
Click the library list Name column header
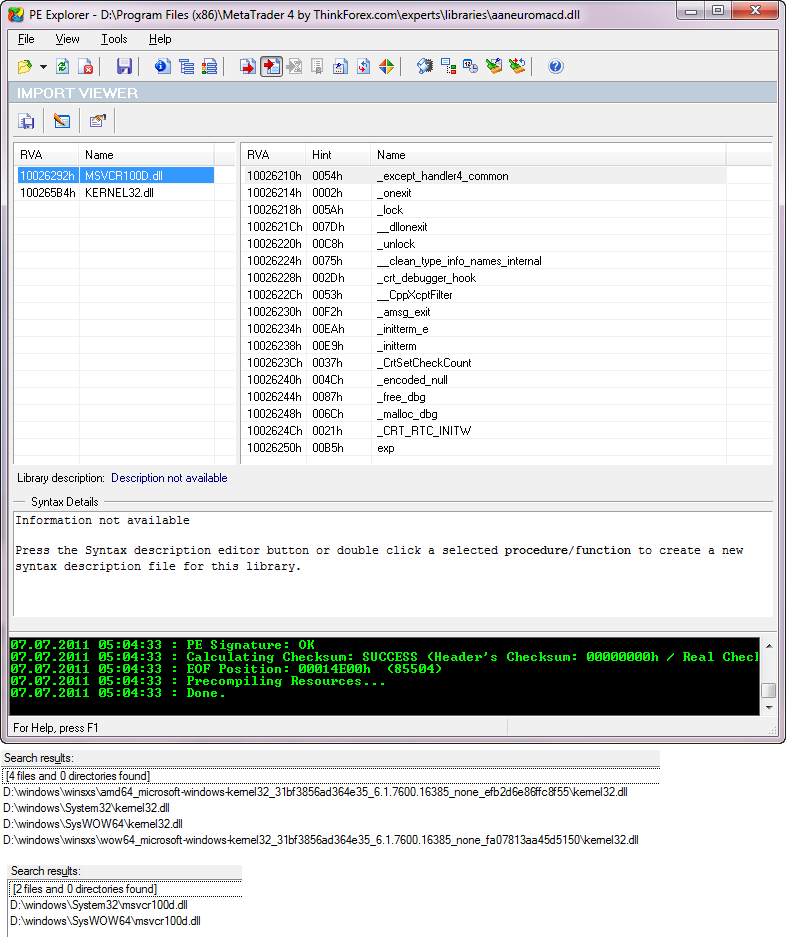tap(146, 155)
